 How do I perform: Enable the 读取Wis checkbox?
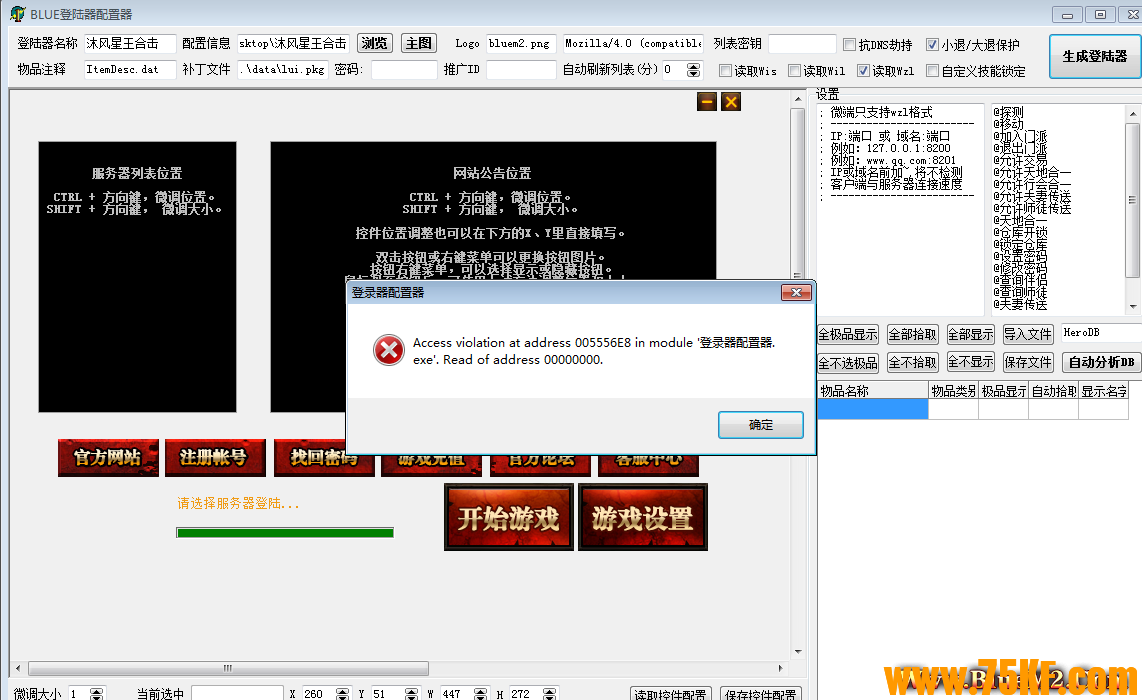(x=725, y=71)
